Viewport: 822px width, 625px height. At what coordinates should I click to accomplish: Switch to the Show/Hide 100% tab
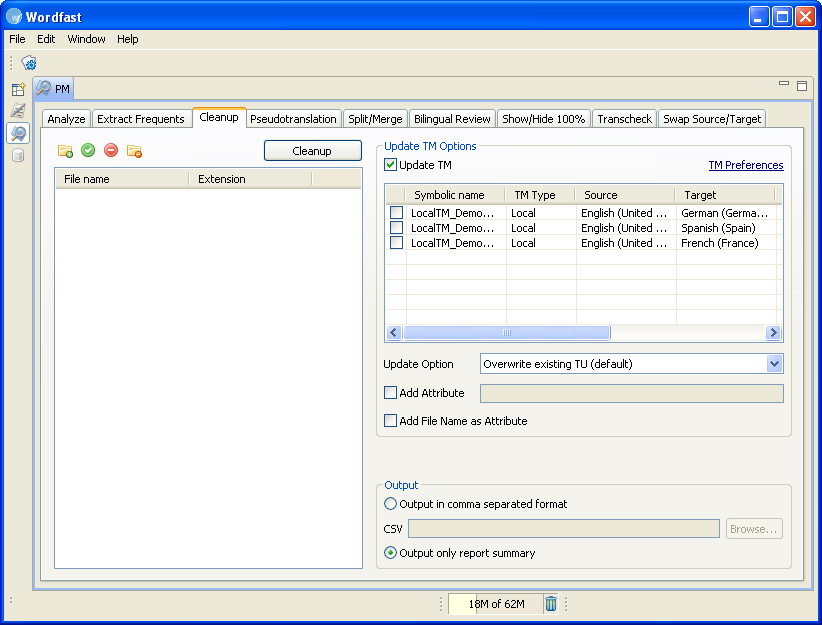544,119
